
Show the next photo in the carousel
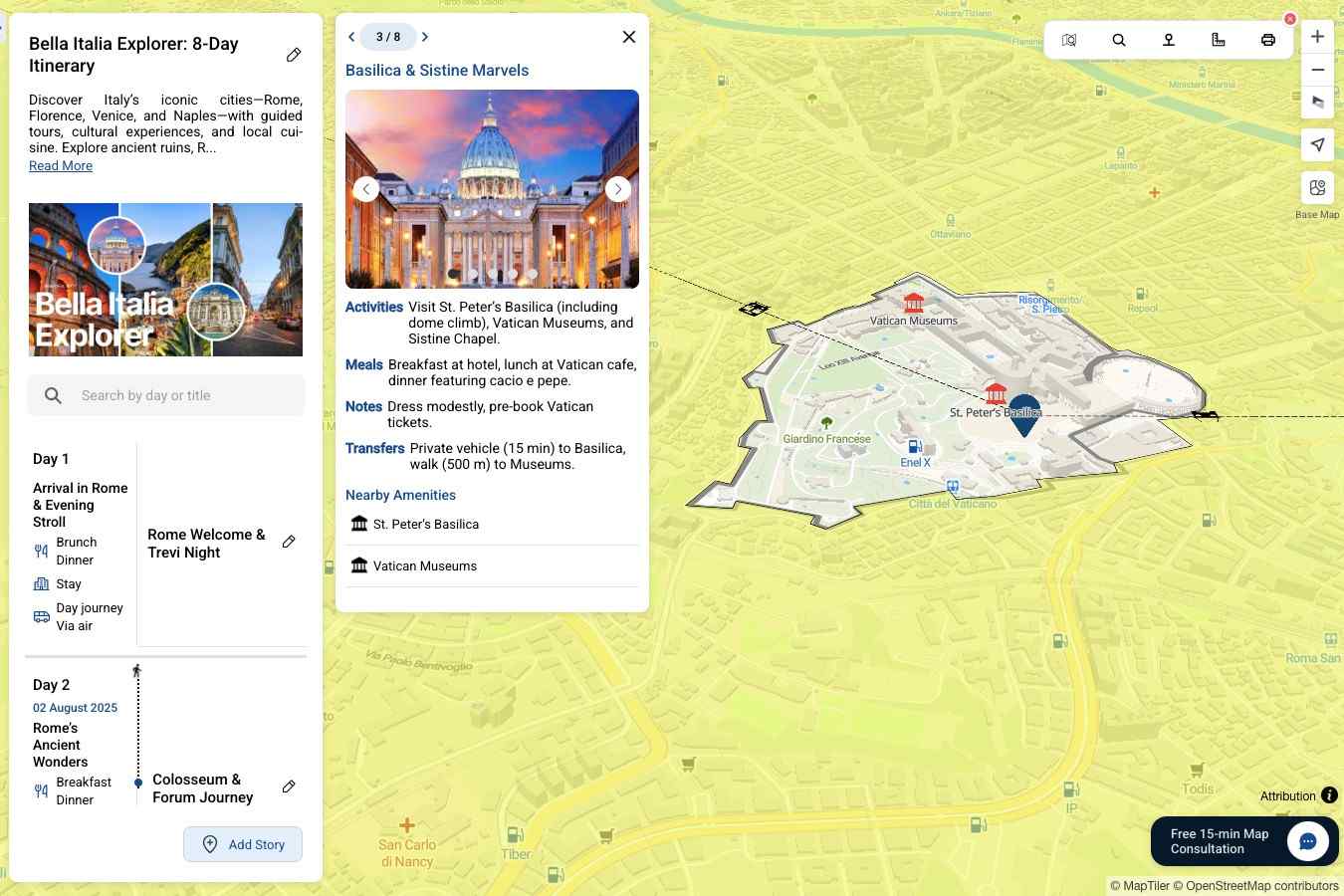618,189
